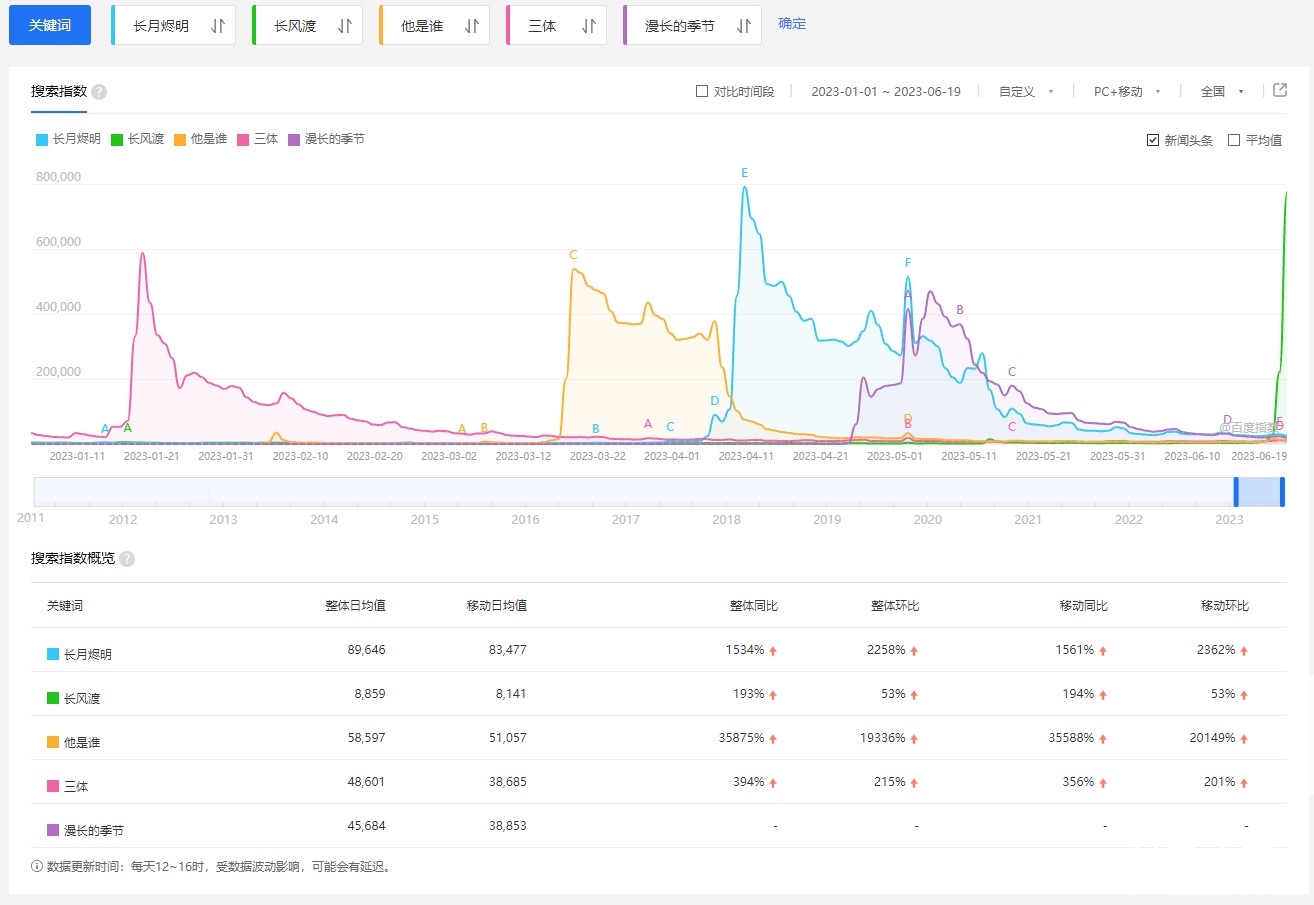Viewport: 1314px width, 905px height.
Task: Open help icon next to 搜索指数
Action: point(99,92)
